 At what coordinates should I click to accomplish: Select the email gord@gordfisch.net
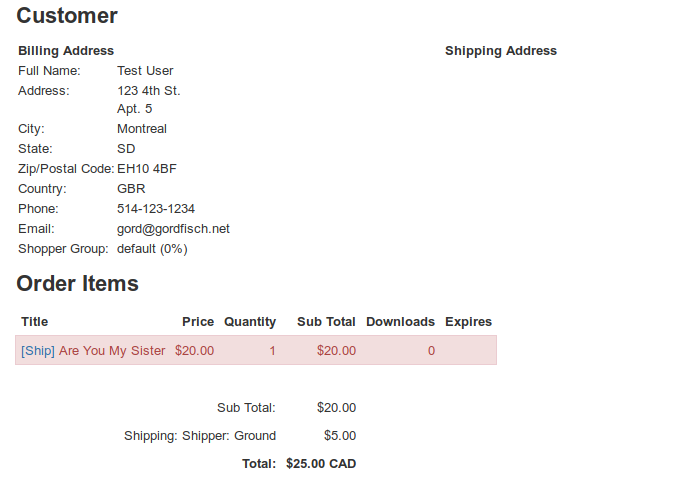(x=173, y=229)
